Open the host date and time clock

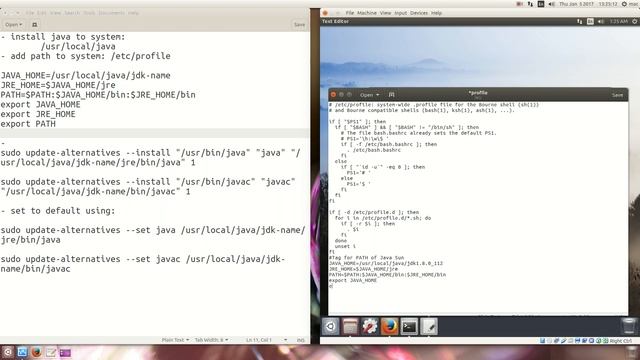[588, 4]
